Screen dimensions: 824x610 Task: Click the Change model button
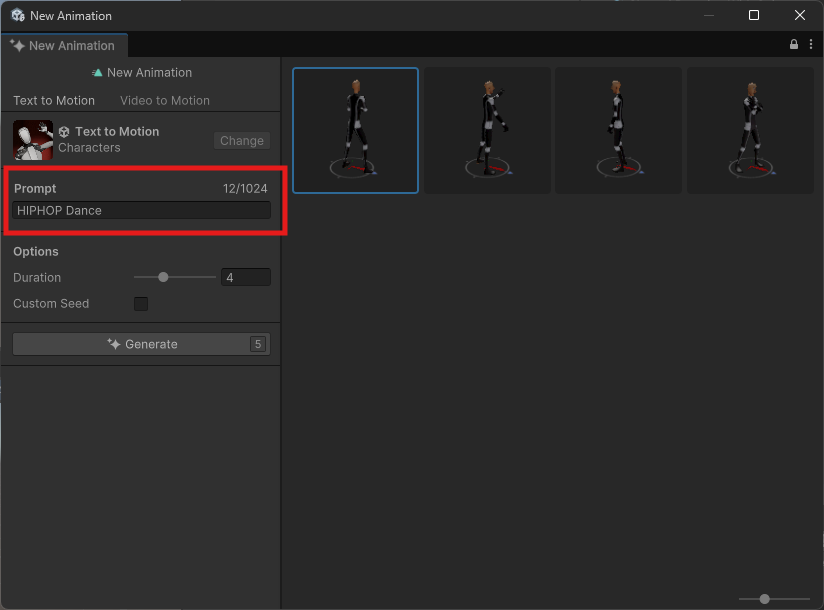pos(242,141)
